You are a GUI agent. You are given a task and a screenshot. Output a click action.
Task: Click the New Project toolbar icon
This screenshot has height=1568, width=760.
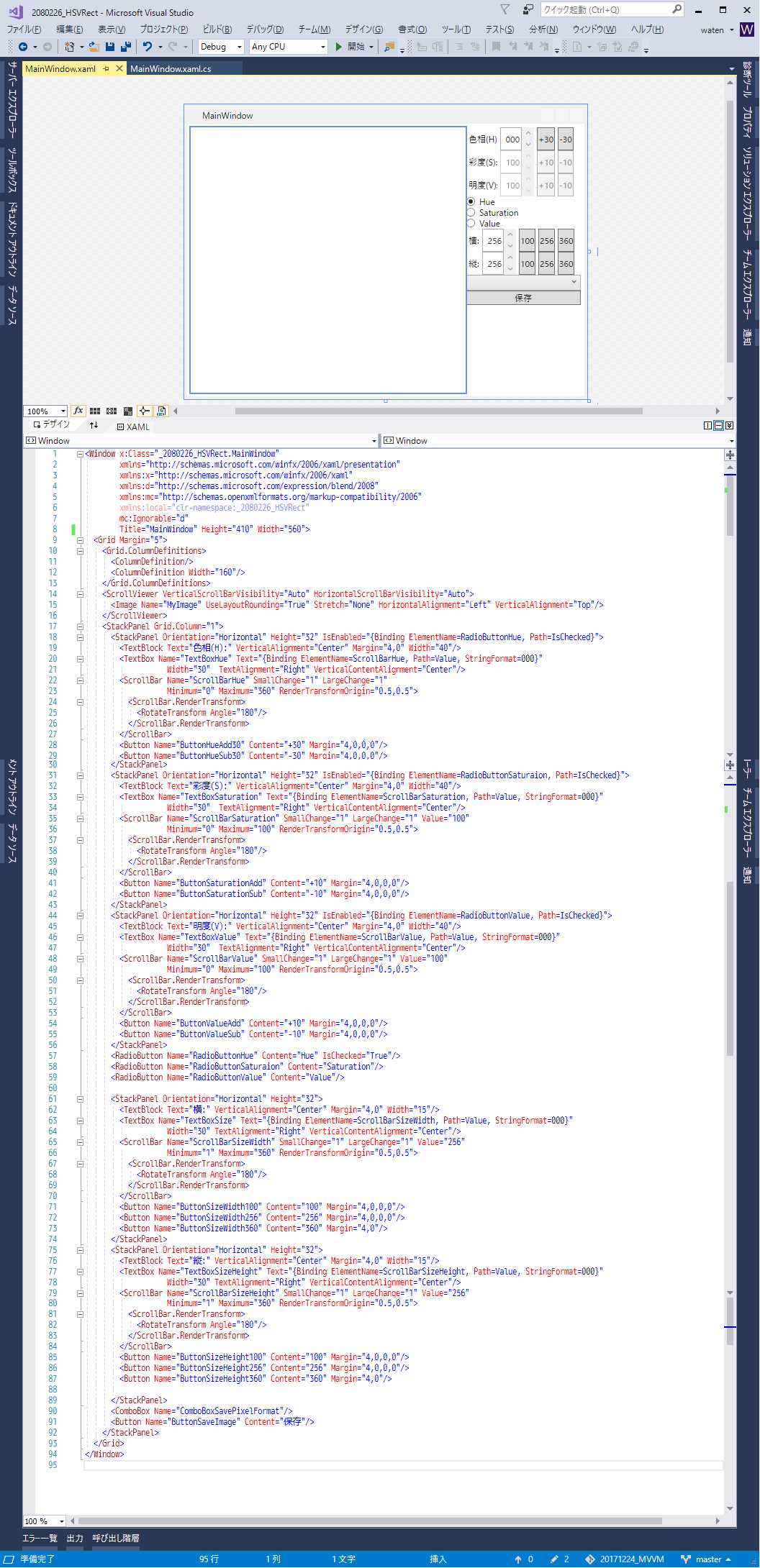70,47
